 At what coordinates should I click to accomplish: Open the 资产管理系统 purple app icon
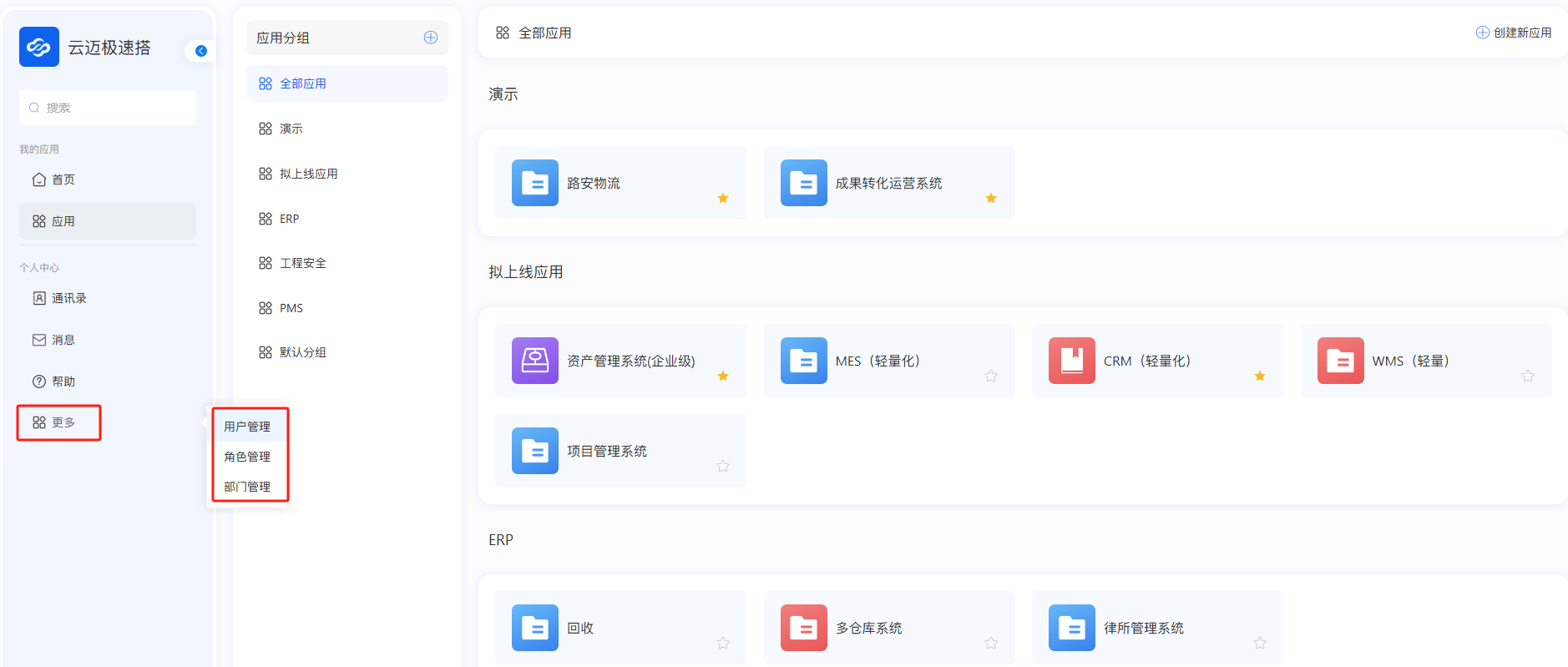[534, 361]
